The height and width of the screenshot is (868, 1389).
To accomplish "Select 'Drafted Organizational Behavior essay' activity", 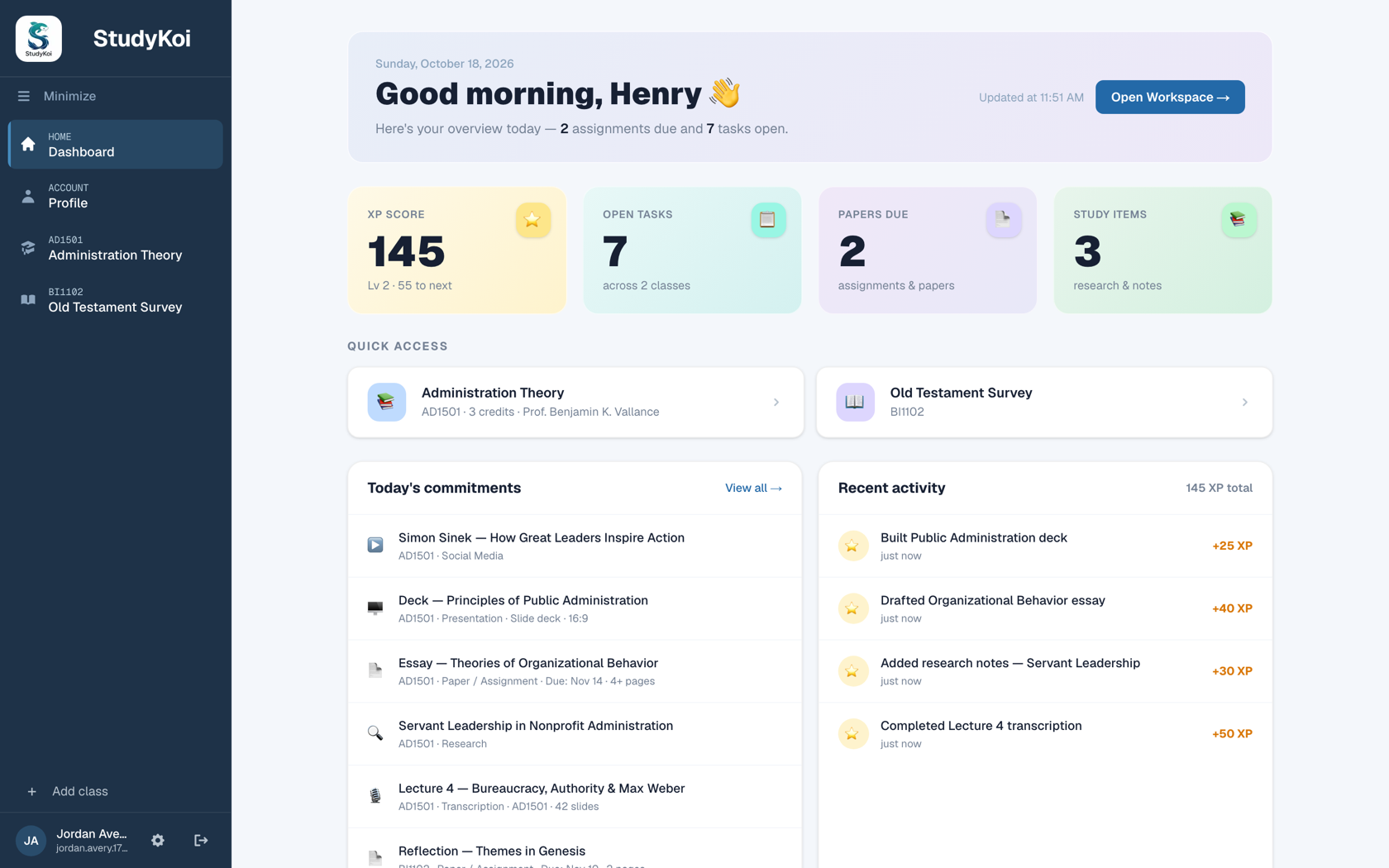I will point(1045,608).
